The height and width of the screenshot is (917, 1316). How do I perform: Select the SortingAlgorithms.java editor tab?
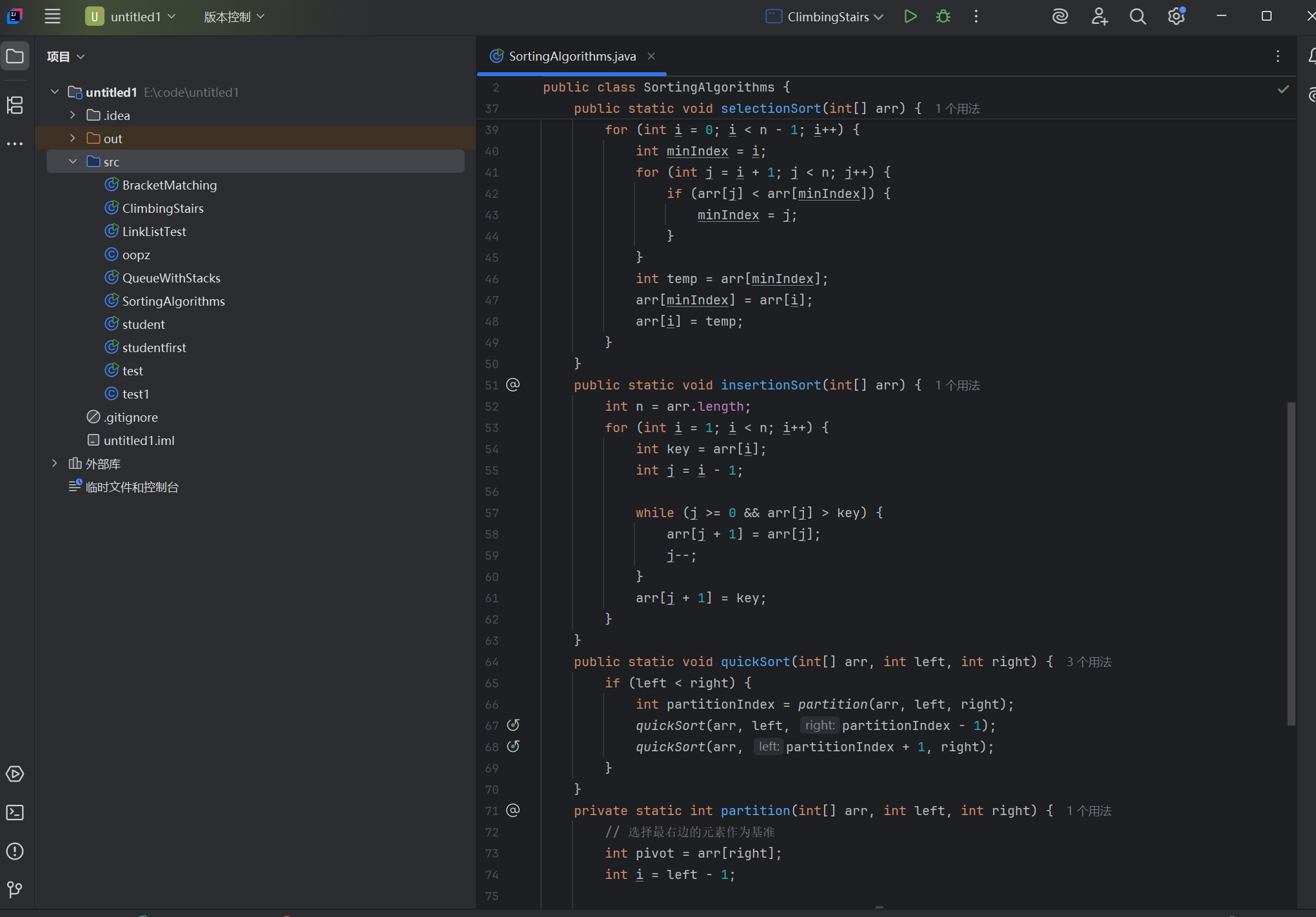pos(572,57)
